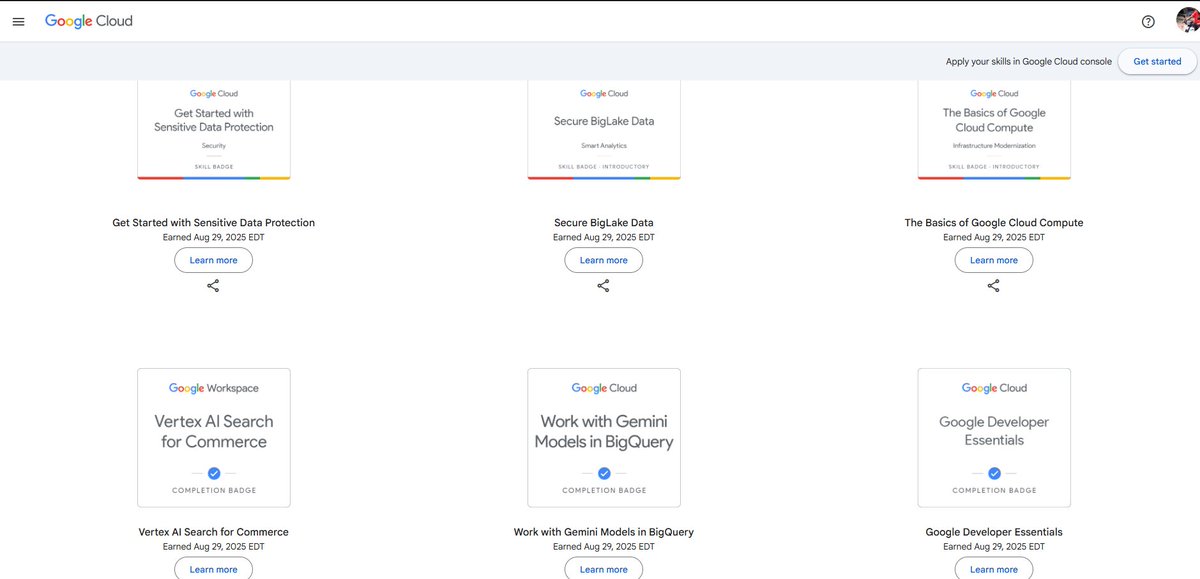Image resolution: width=1200 pixels, height=579 pixels.
Task: Open the Get Started with Sensitive Data Protection badge image
Action: 214,130
